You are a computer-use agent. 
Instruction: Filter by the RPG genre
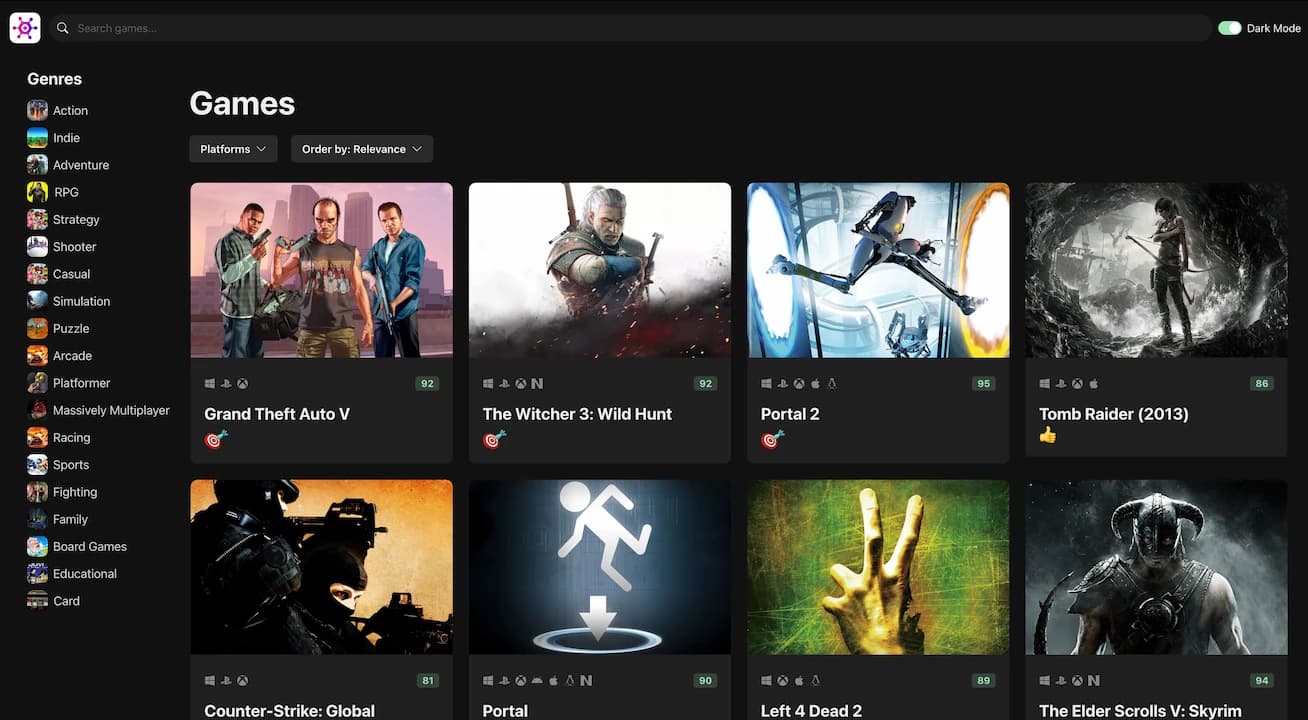[66, 192]
